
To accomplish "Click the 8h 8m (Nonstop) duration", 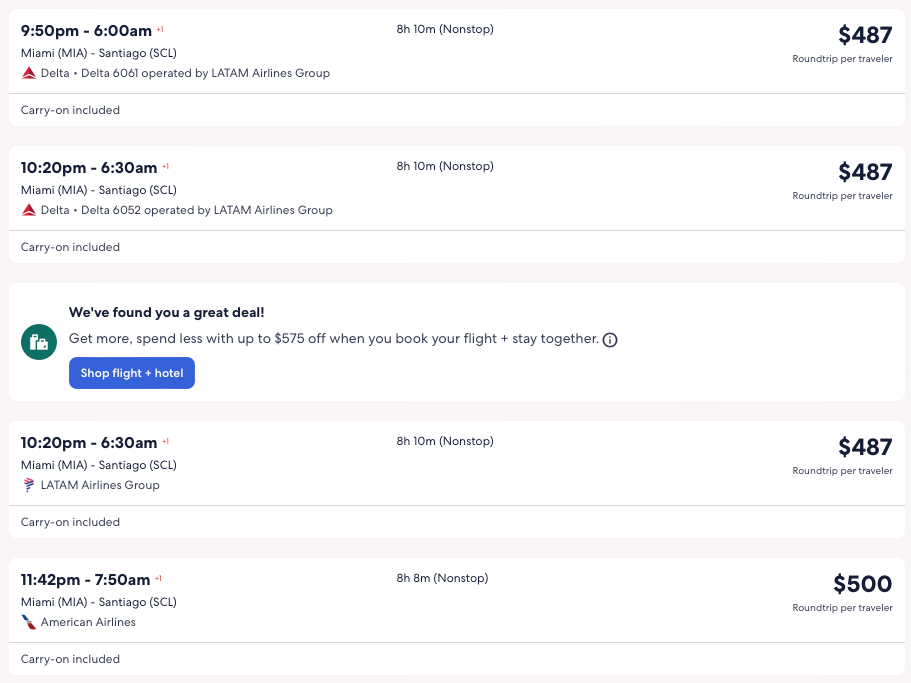I will point(442,578).
